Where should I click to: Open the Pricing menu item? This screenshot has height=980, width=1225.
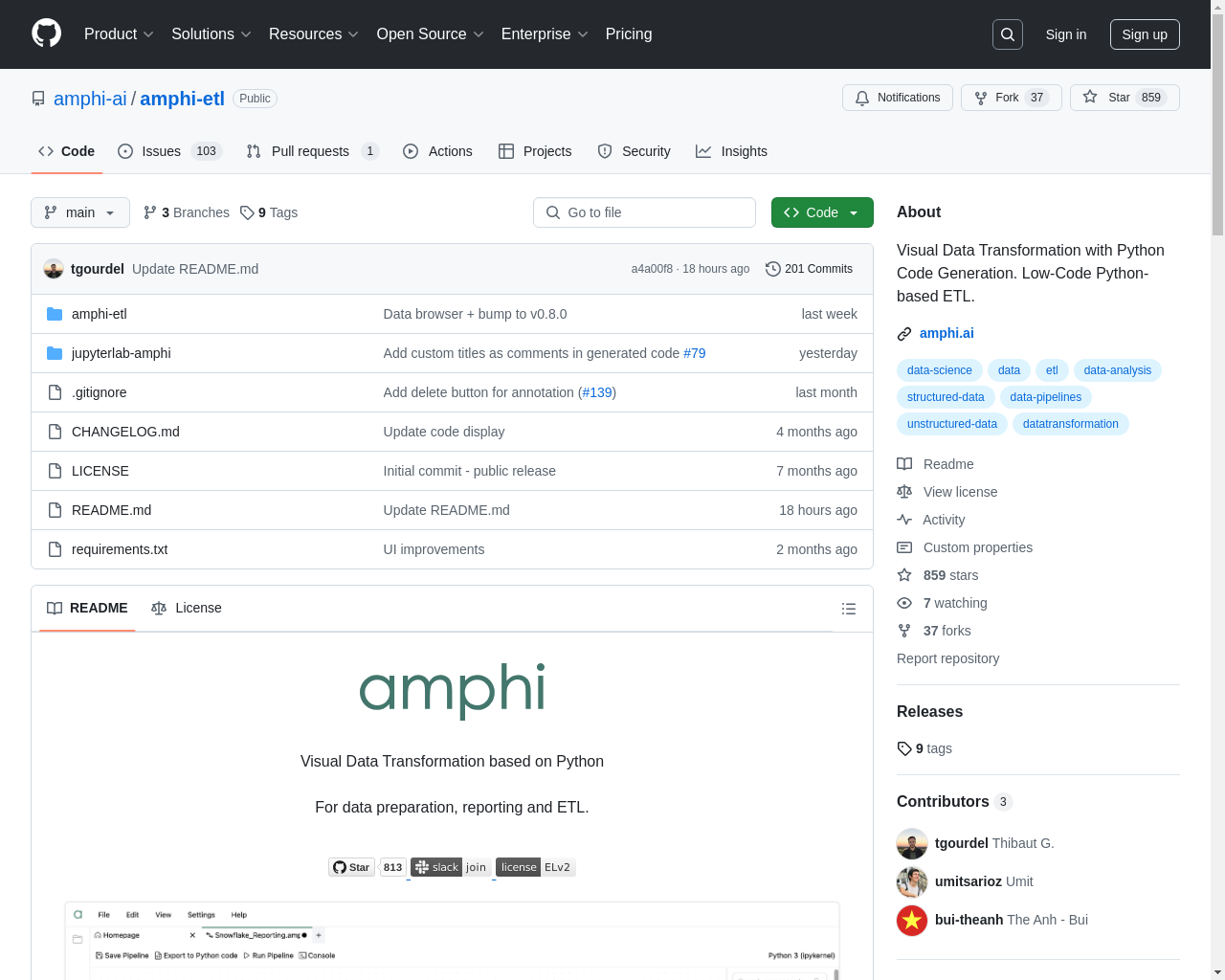coord(629,34)
